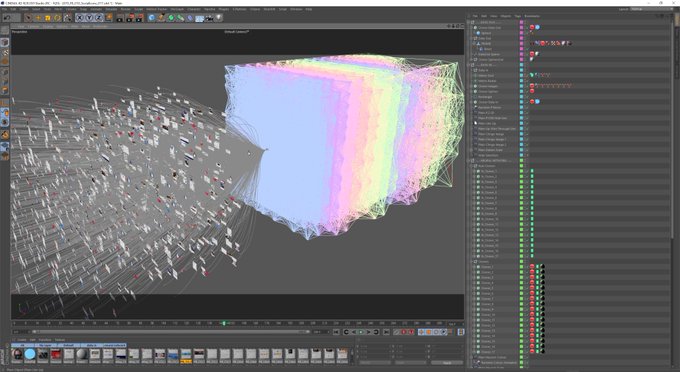Select the yellow Scale tool icon

[48, 18]
